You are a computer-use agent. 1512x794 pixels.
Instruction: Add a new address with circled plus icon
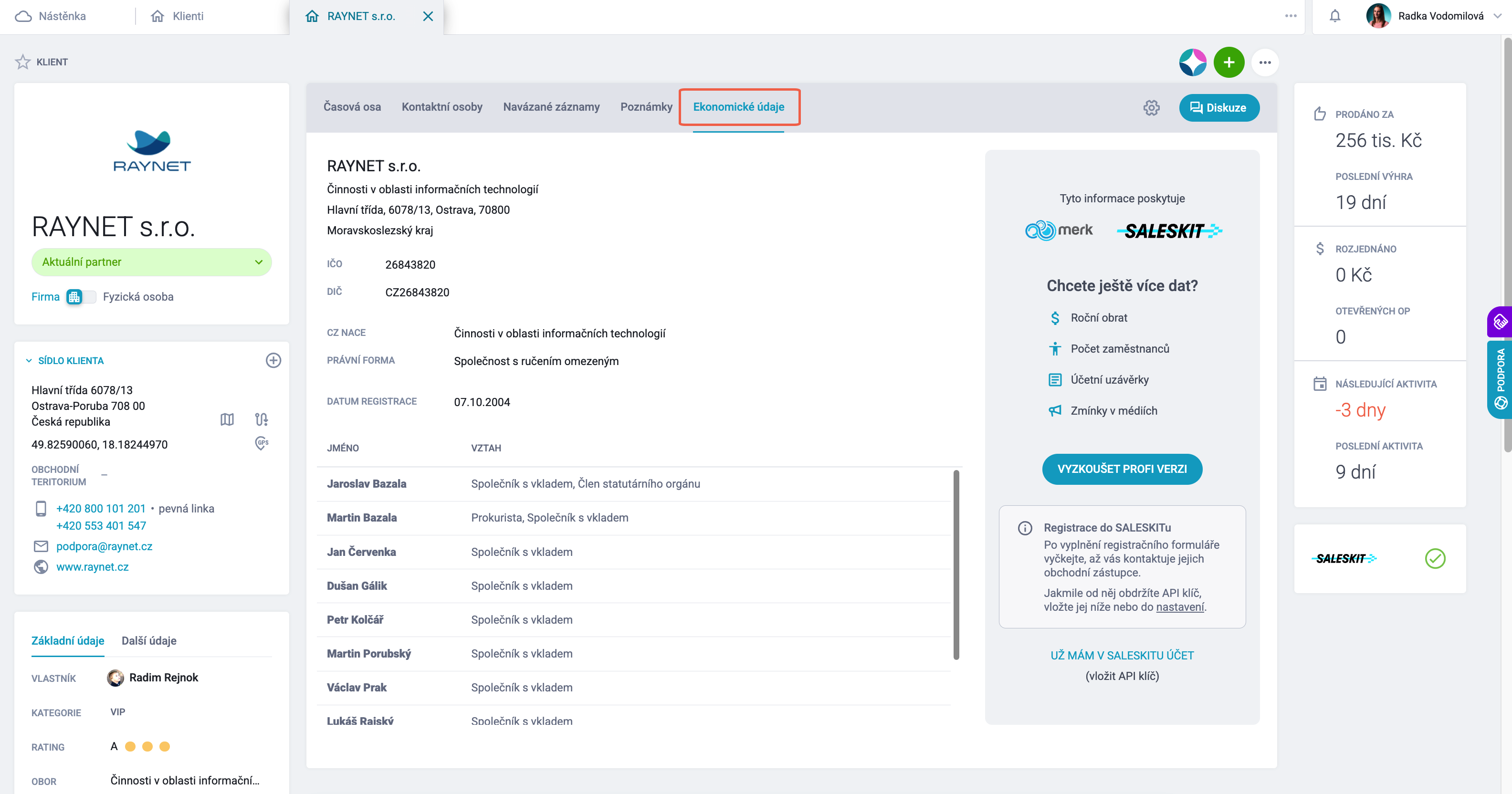(273, 360)
